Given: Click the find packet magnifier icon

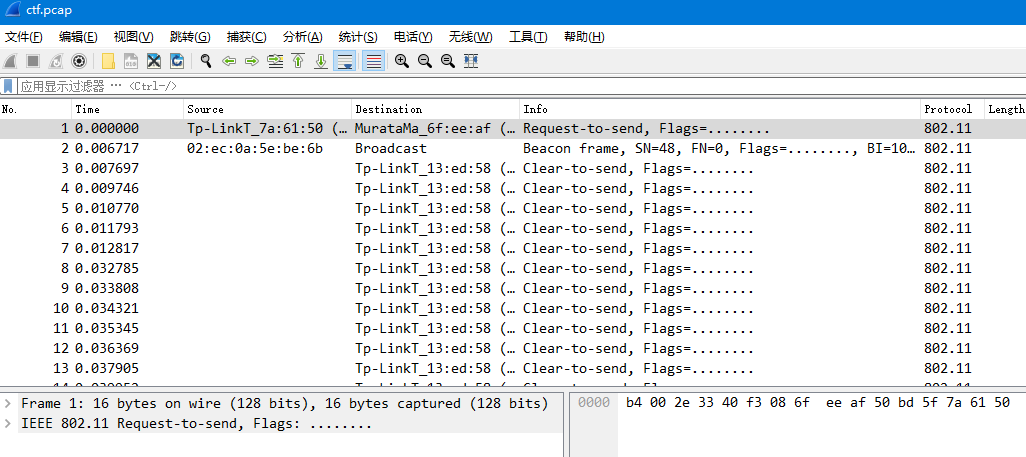Looking at the screenshot, I should [x=206, y=61].
